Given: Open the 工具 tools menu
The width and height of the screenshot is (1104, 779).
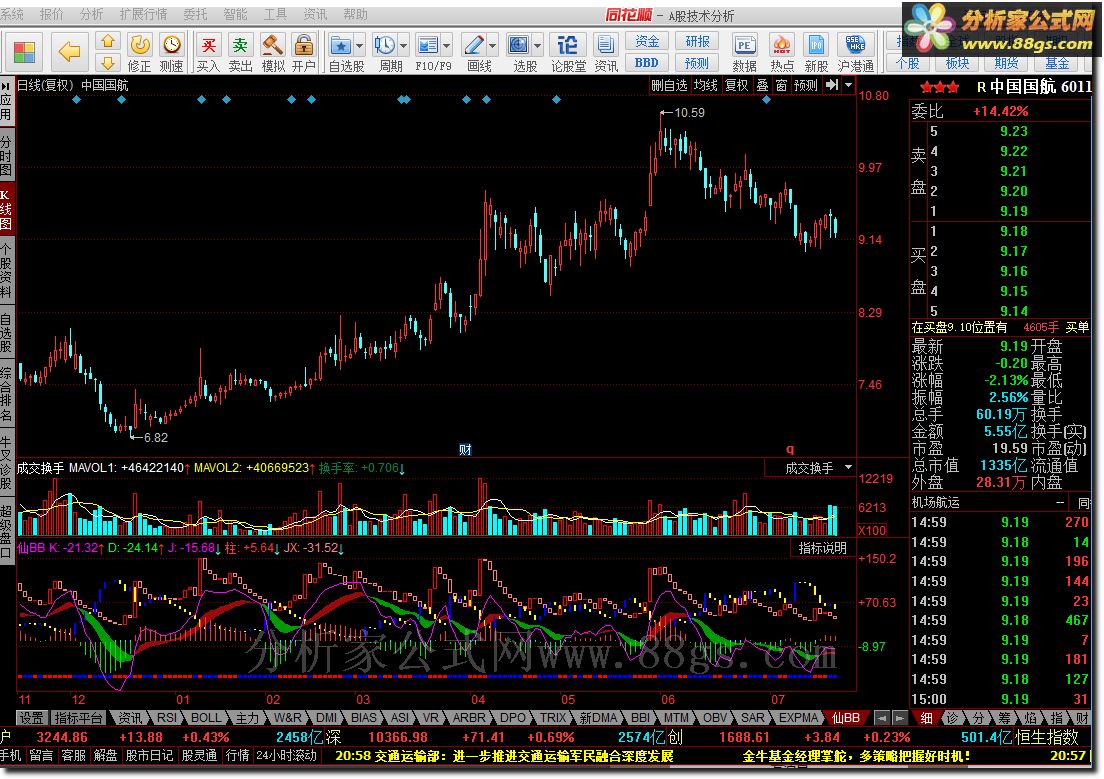Looking at the screenshot, I should click(275, 14).
